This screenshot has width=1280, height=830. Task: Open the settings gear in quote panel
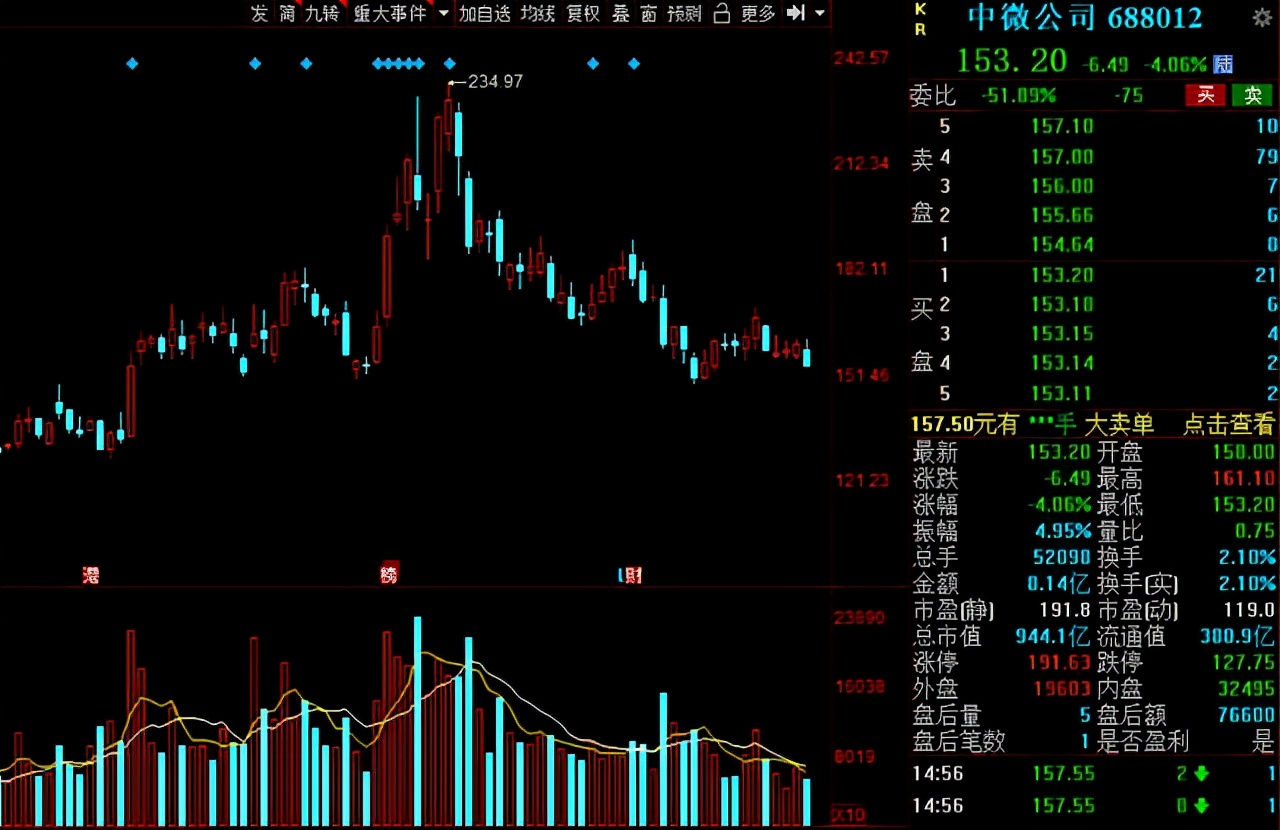[1262, 18]
